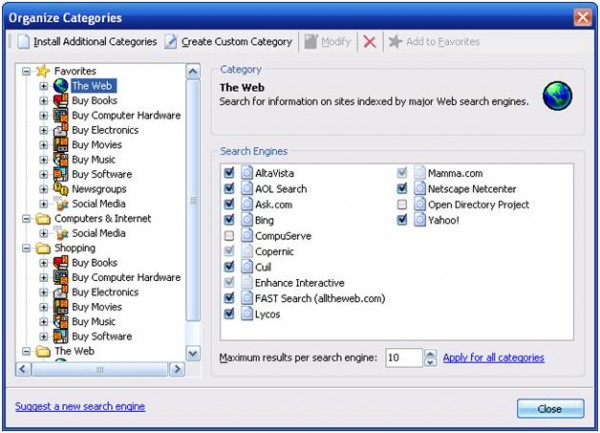600x433 pixels.
Task: Click Install Additional Categories toolbar label
Action: pos(95,41)
